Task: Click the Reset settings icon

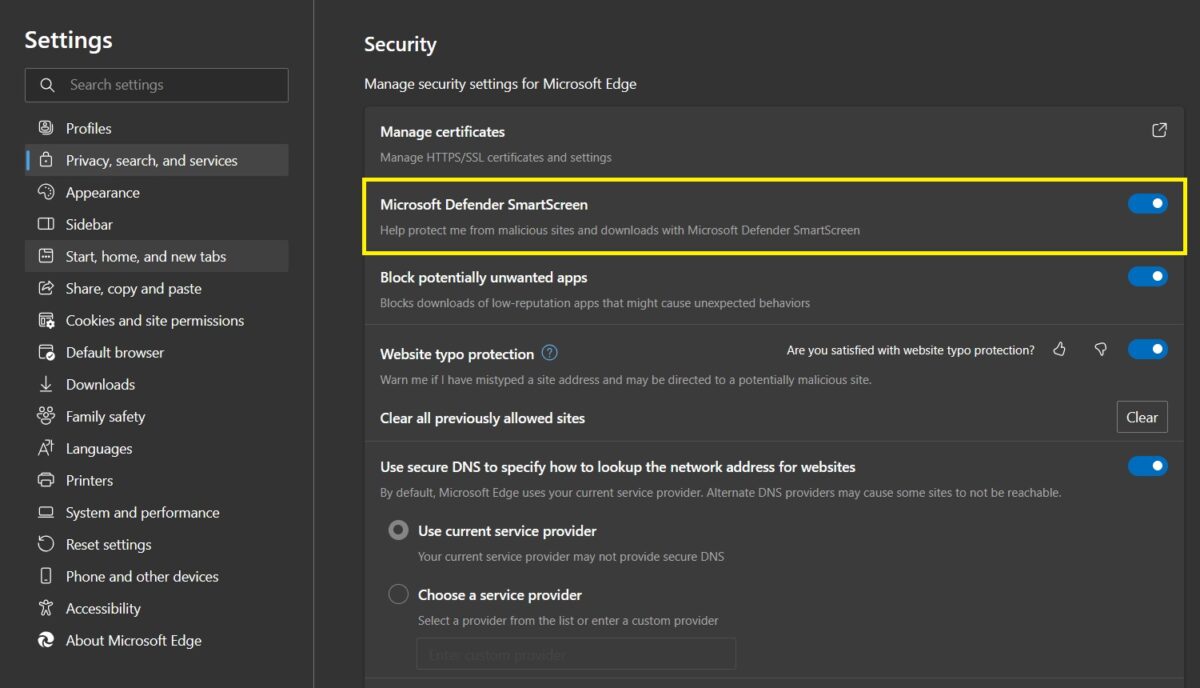Action: click(46, 544)
